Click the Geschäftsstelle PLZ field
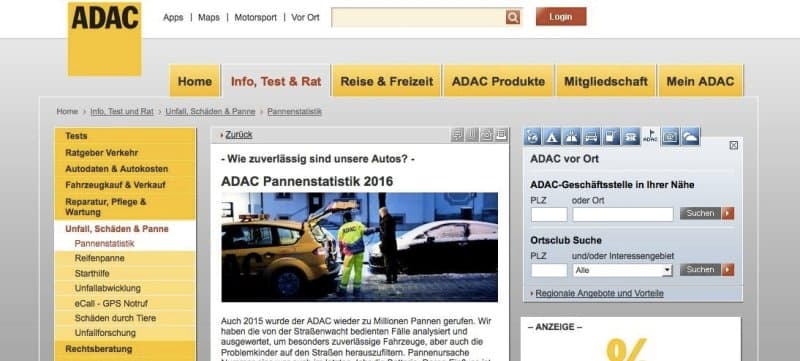This screenshot has height=361, width=800. click(x=549, y=214)
